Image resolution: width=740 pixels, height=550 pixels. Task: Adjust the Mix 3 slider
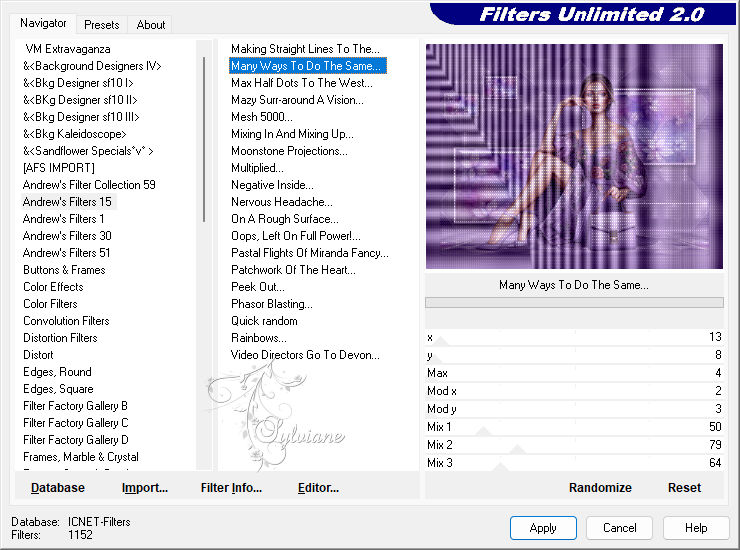[574, 463]
